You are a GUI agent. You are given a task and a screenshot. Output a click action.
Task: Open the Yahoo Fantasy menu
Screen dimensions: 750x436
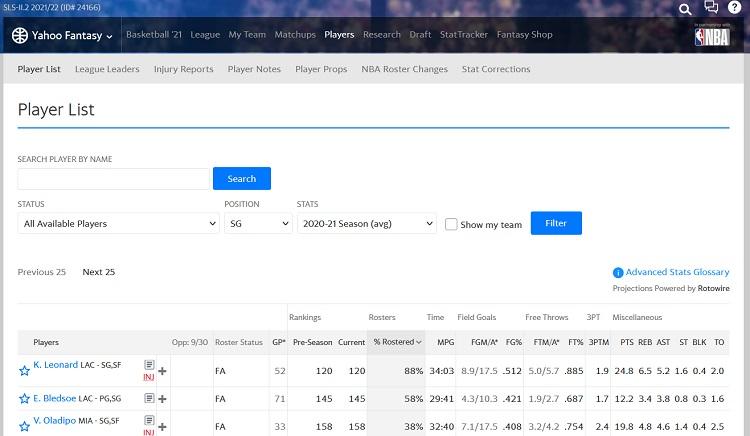coord(63,35)
